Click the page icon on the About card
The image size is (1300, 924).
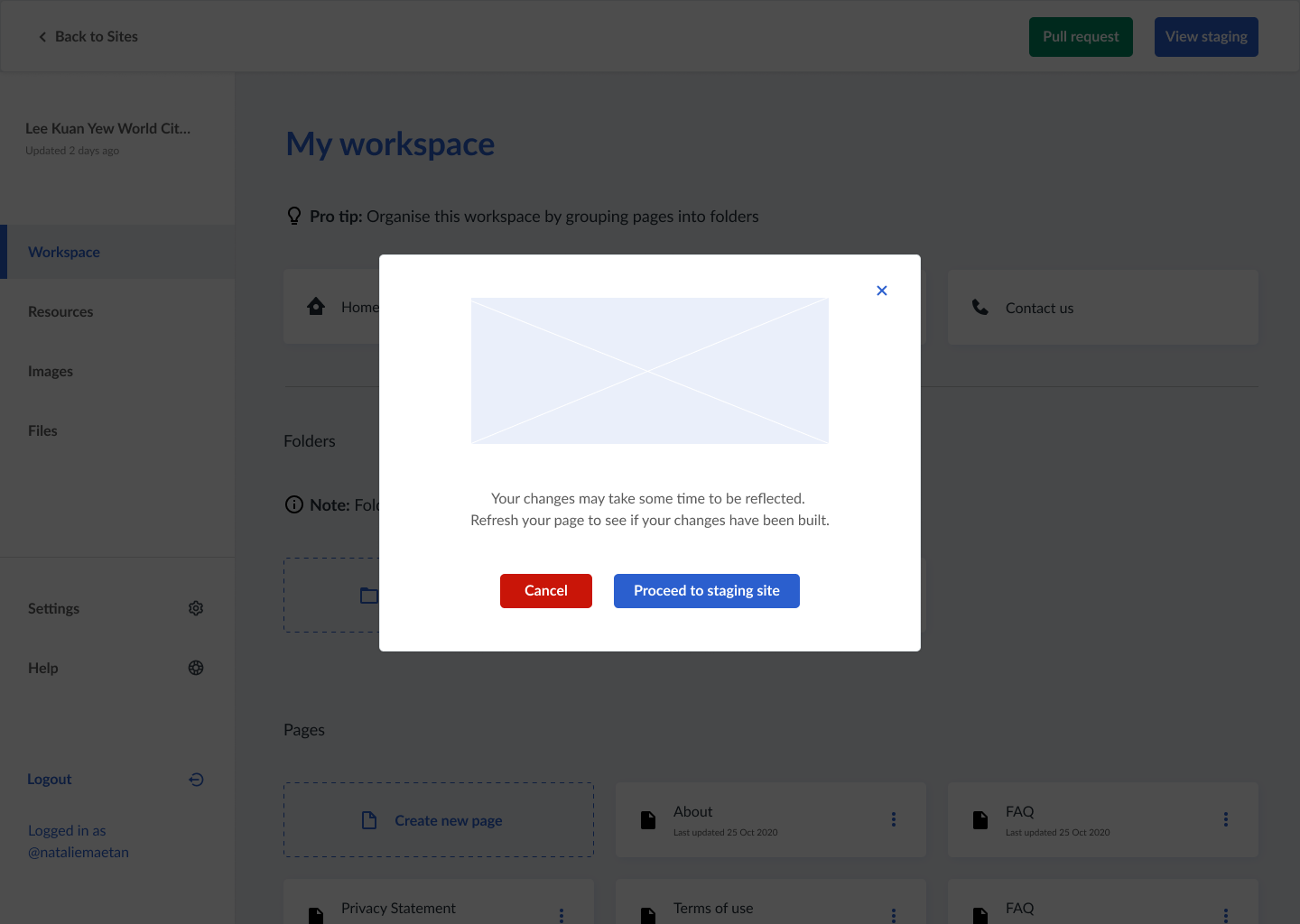(647, 819)
